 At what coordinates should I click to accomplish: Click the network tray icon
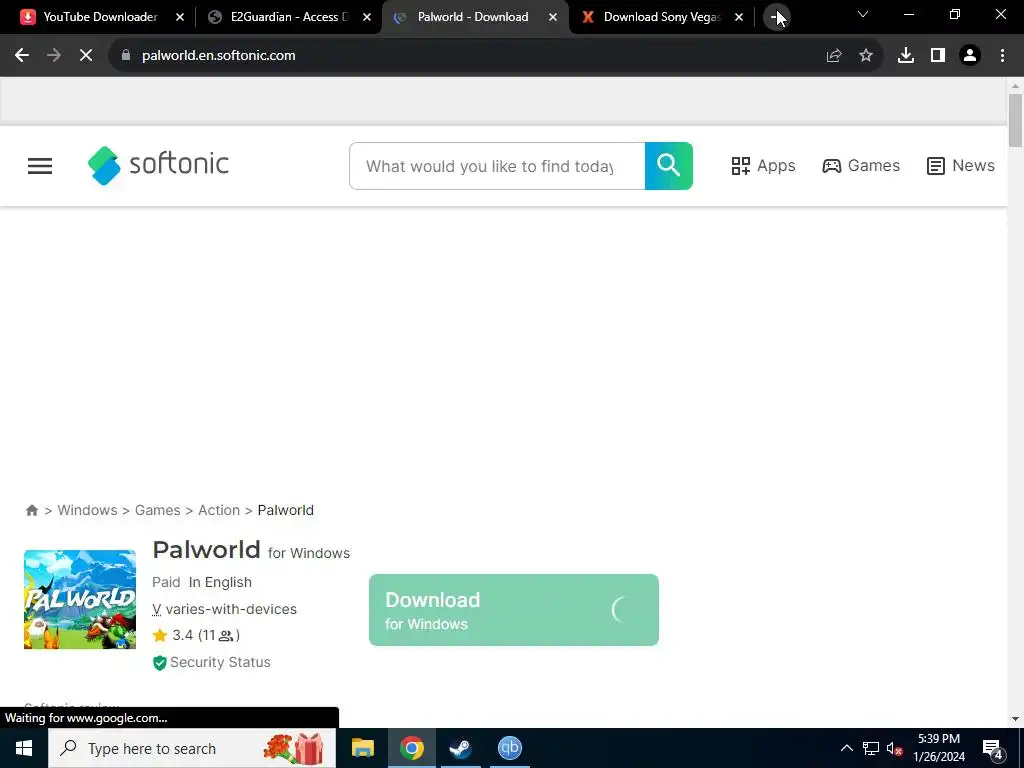(x=871, y=748)
